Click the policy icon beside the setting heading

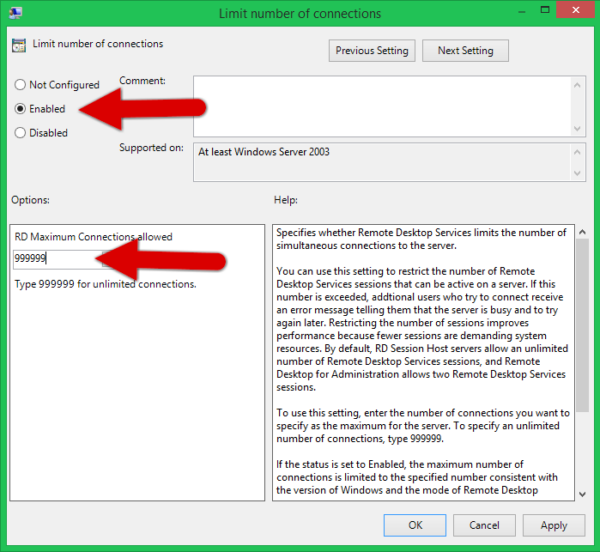tap(20, 45)
